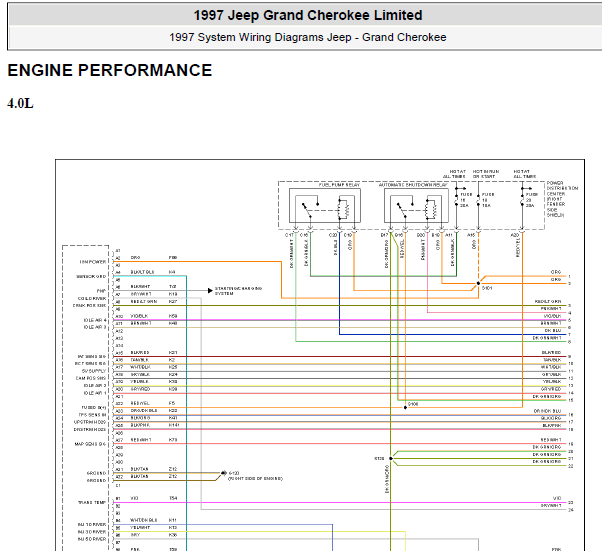602x551 pixels.
Task: Click the "(RIGHT SIDE OF ENGINE)" note
Action: tap(255, 479)
